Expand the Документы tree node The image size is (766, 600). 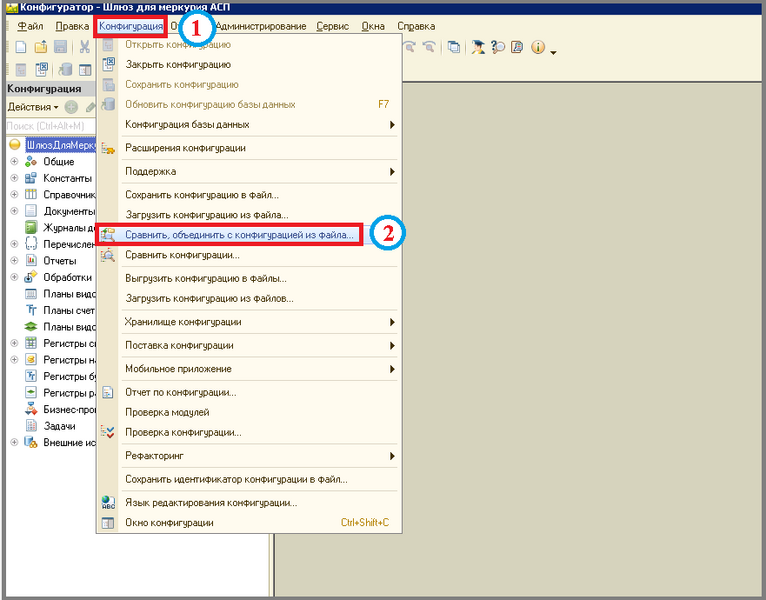click(14, 211)
